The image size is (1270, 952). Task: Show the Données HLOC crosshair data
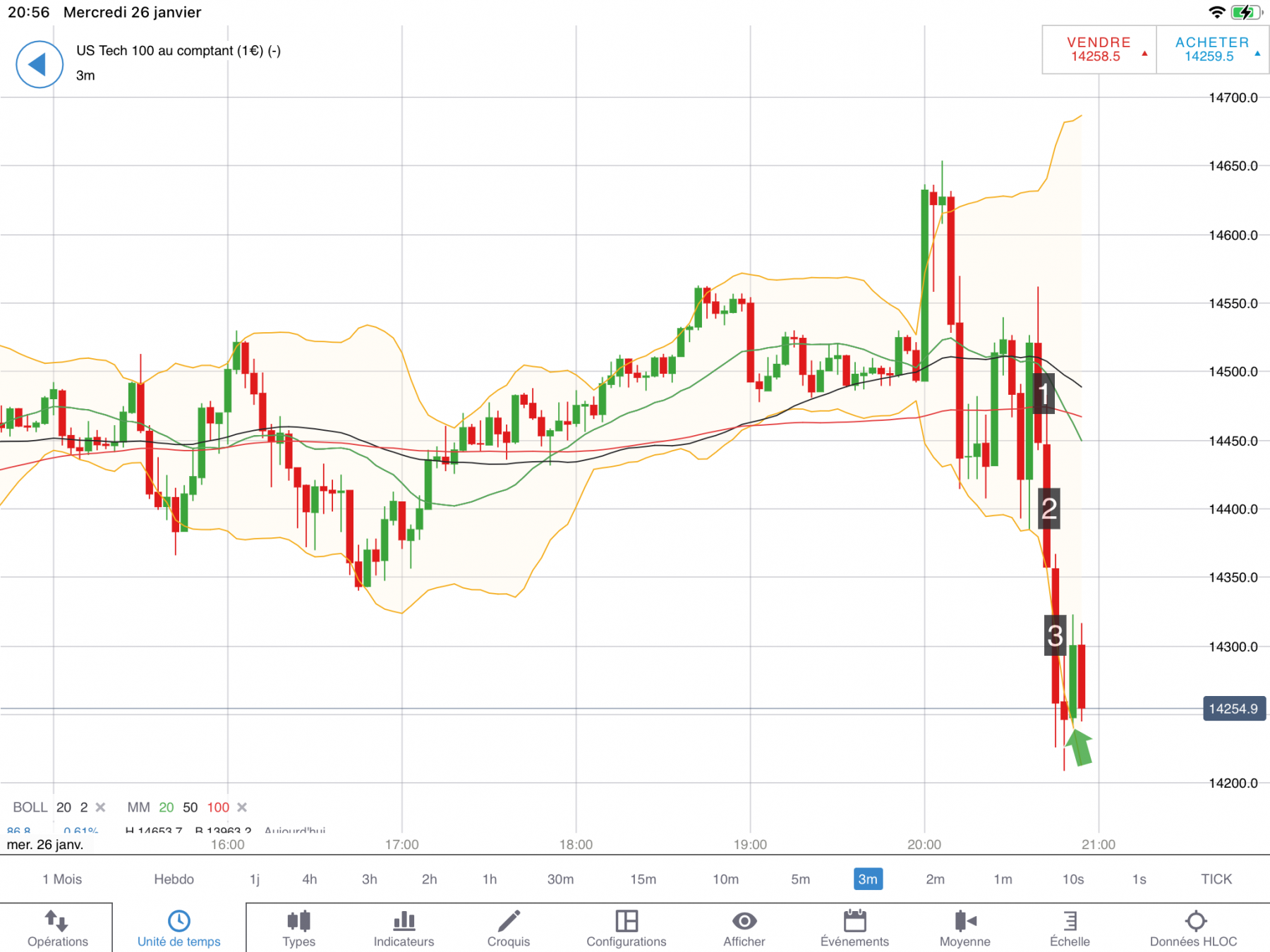tap(1194, 928)
